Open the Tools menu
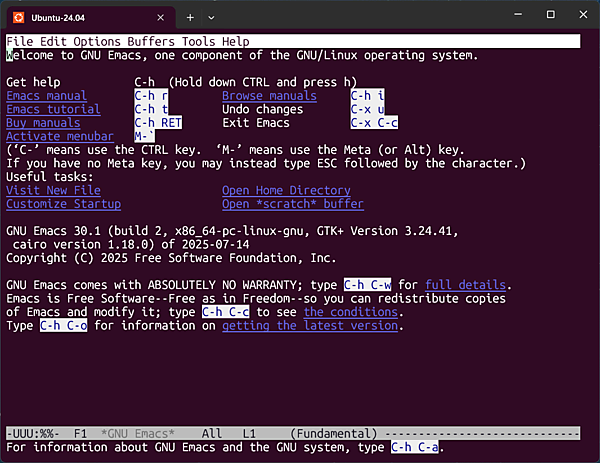The width and height of the screenshot is (600, 463). [199, 41]
